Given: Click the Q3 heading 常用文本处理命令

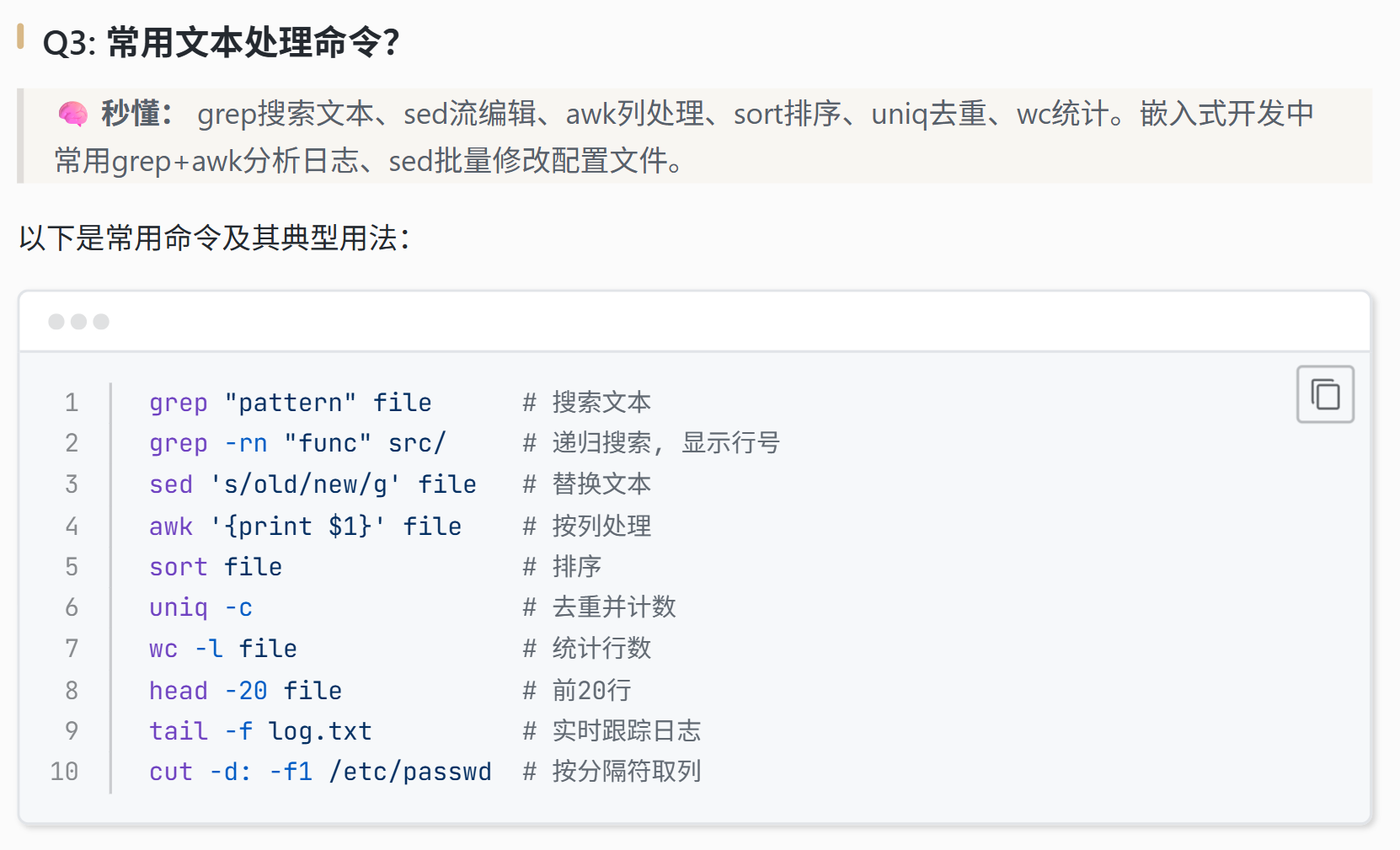Looking at the screenshot, I should pyautogui.click(x=221, y=42).
